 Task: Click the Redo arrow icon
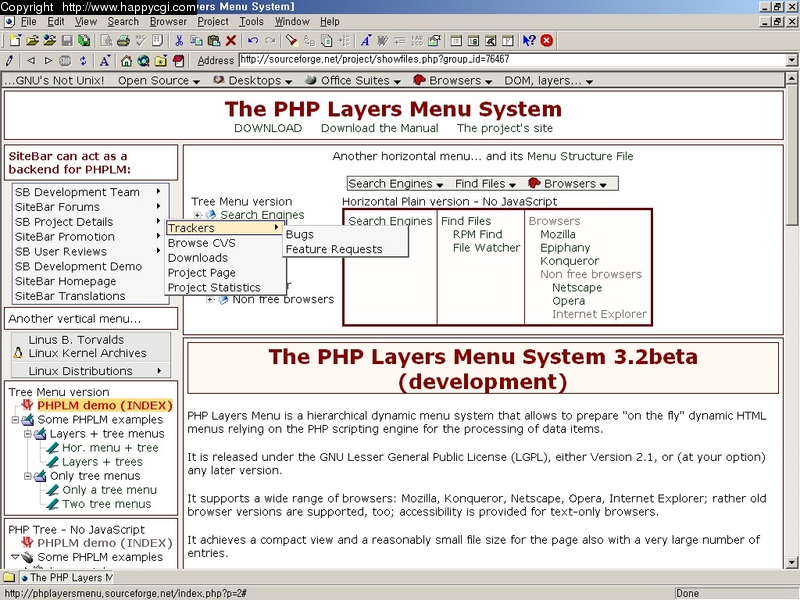point(270,40)
